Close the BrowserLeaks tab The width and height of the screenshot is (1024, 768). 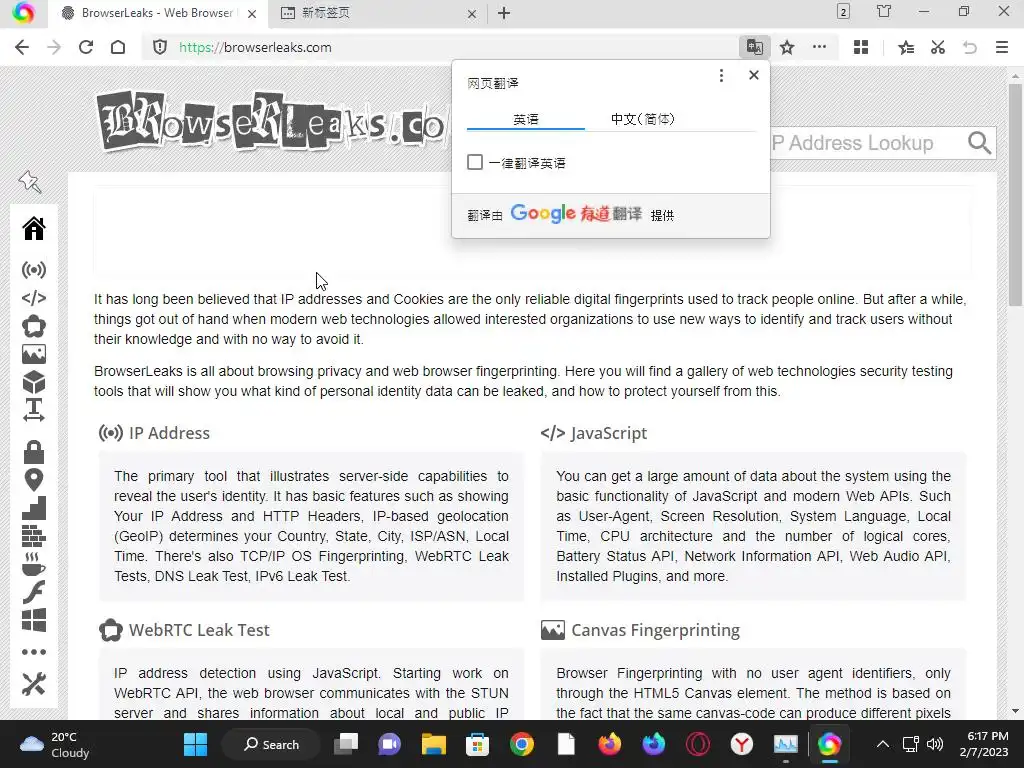(252, 13)
